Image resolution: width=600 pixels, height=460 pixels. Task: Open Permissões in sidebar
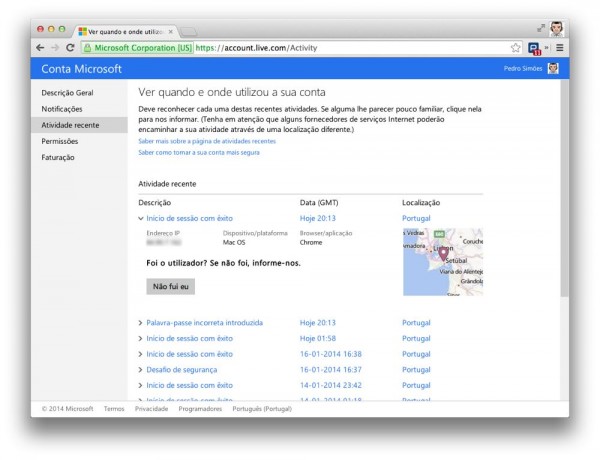(x=60, y=141)
